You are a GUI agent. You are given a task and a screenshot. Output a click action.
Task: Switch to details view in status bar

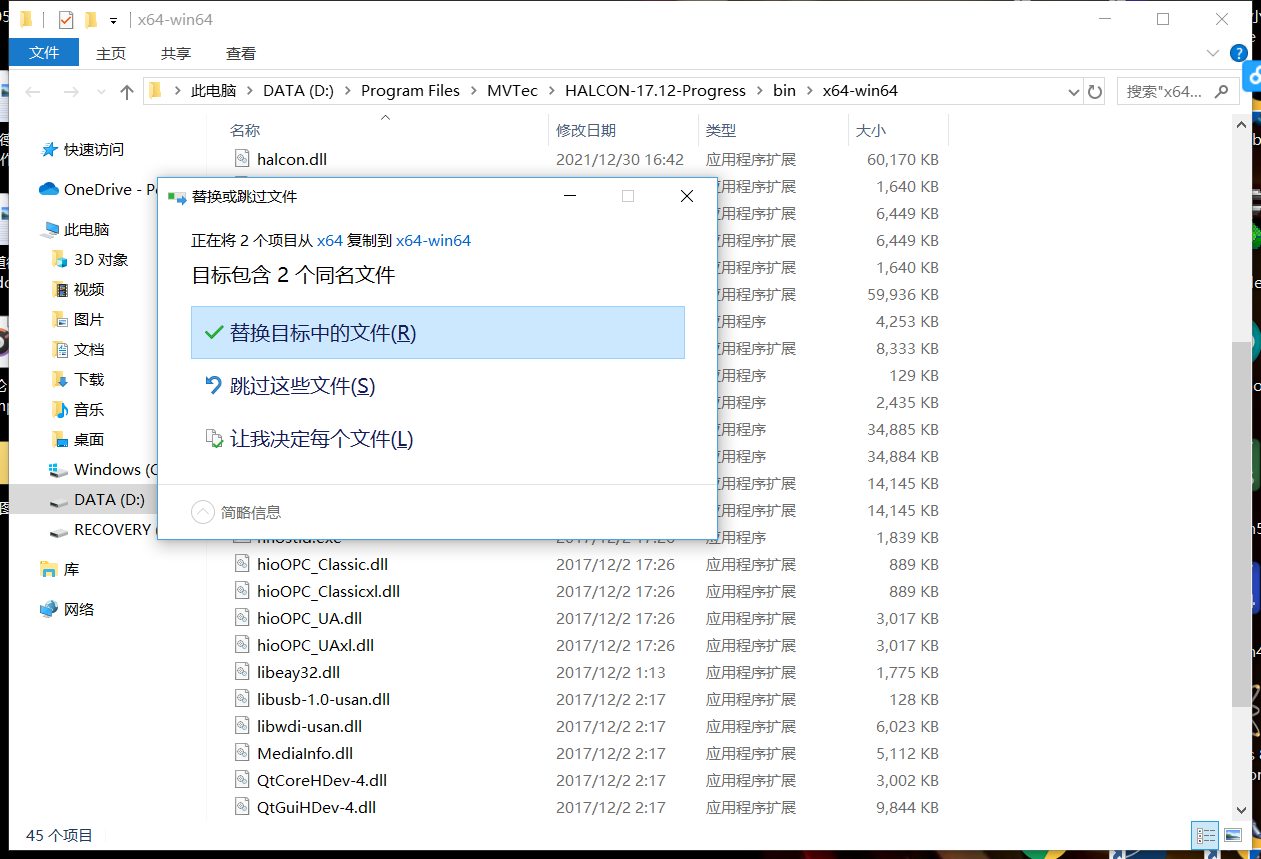tap(1207, 835)
